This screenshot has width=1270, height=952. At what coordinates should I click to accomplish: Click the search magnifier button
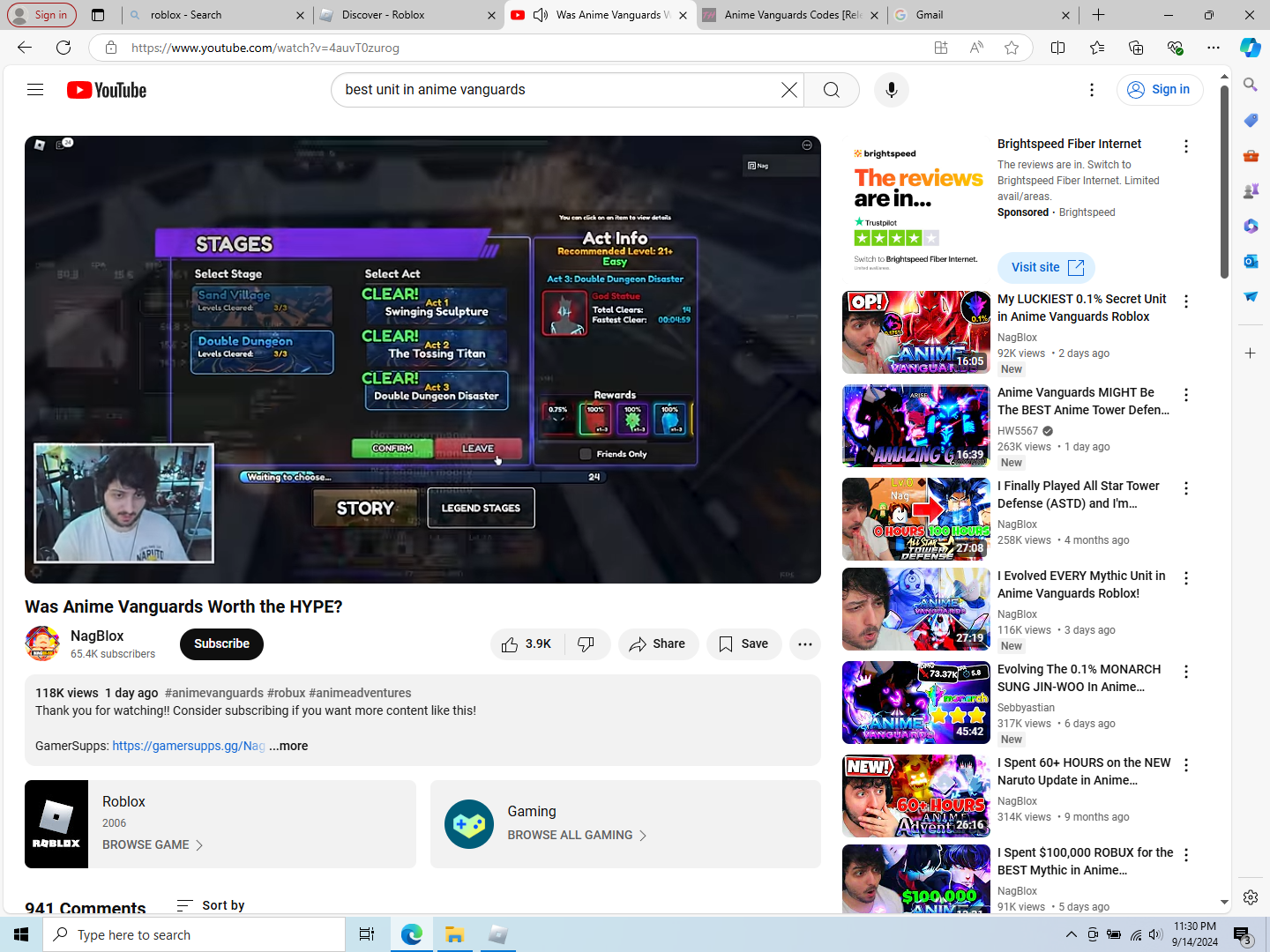tap(832, 90)
